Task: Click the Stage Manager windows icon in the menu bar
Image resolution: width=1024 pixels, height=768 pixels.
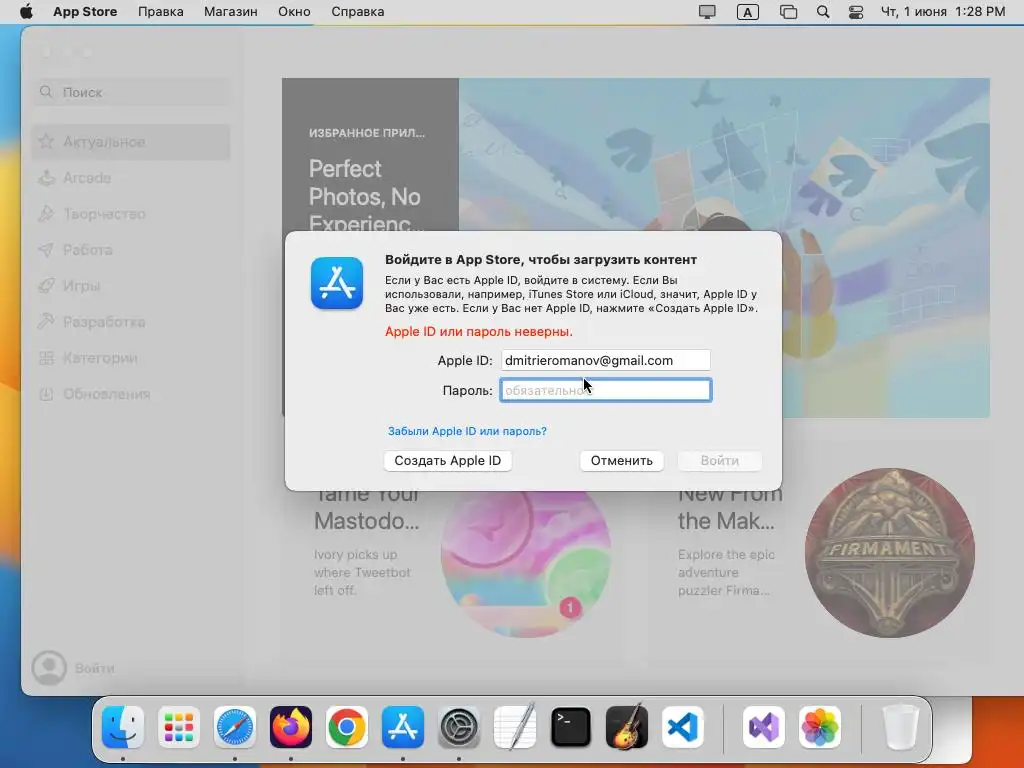Action: 788,12
